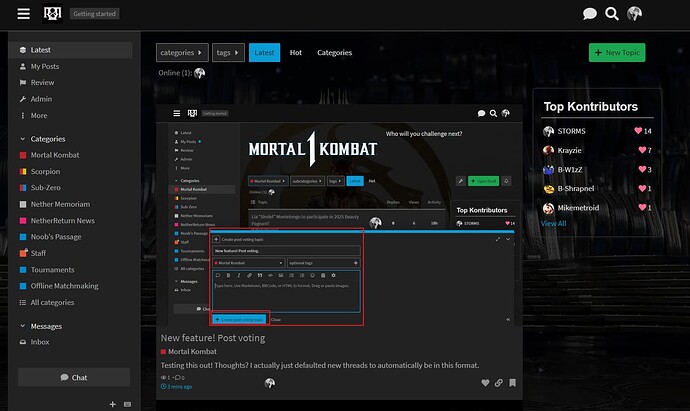The width and height of the screenshot is (690, 411).
Task: Open keyboard shortcuts icon at sidebar bottom
Action: pyautogui.click(x=127, y=404)
